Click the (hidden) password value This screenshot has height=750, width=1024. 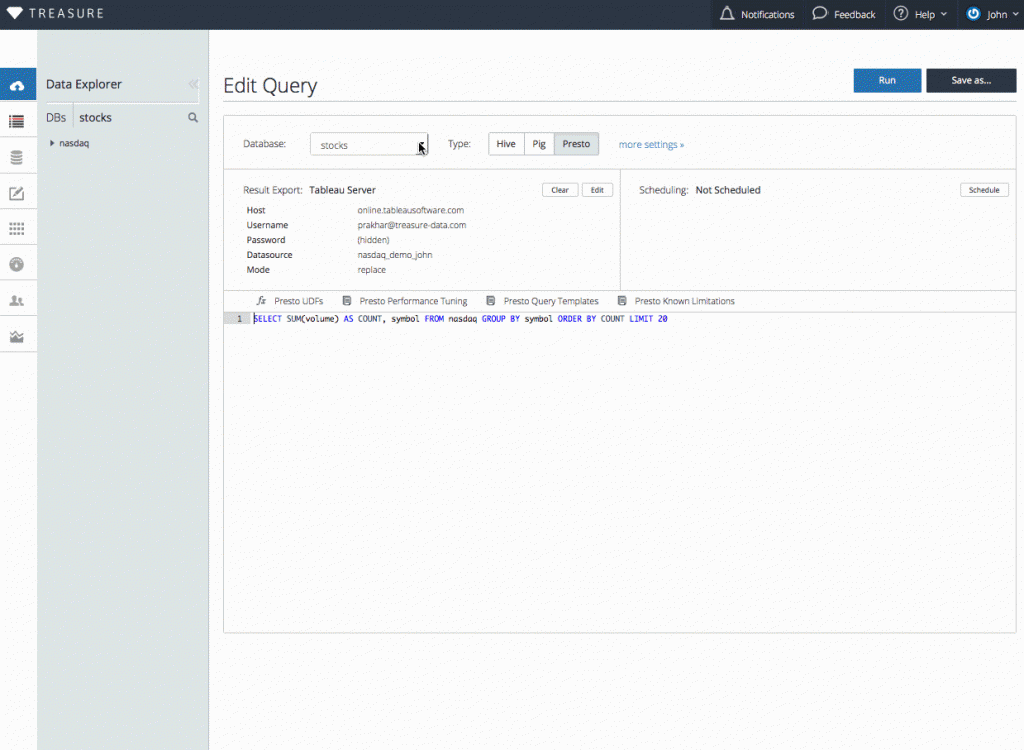point(373,240)
